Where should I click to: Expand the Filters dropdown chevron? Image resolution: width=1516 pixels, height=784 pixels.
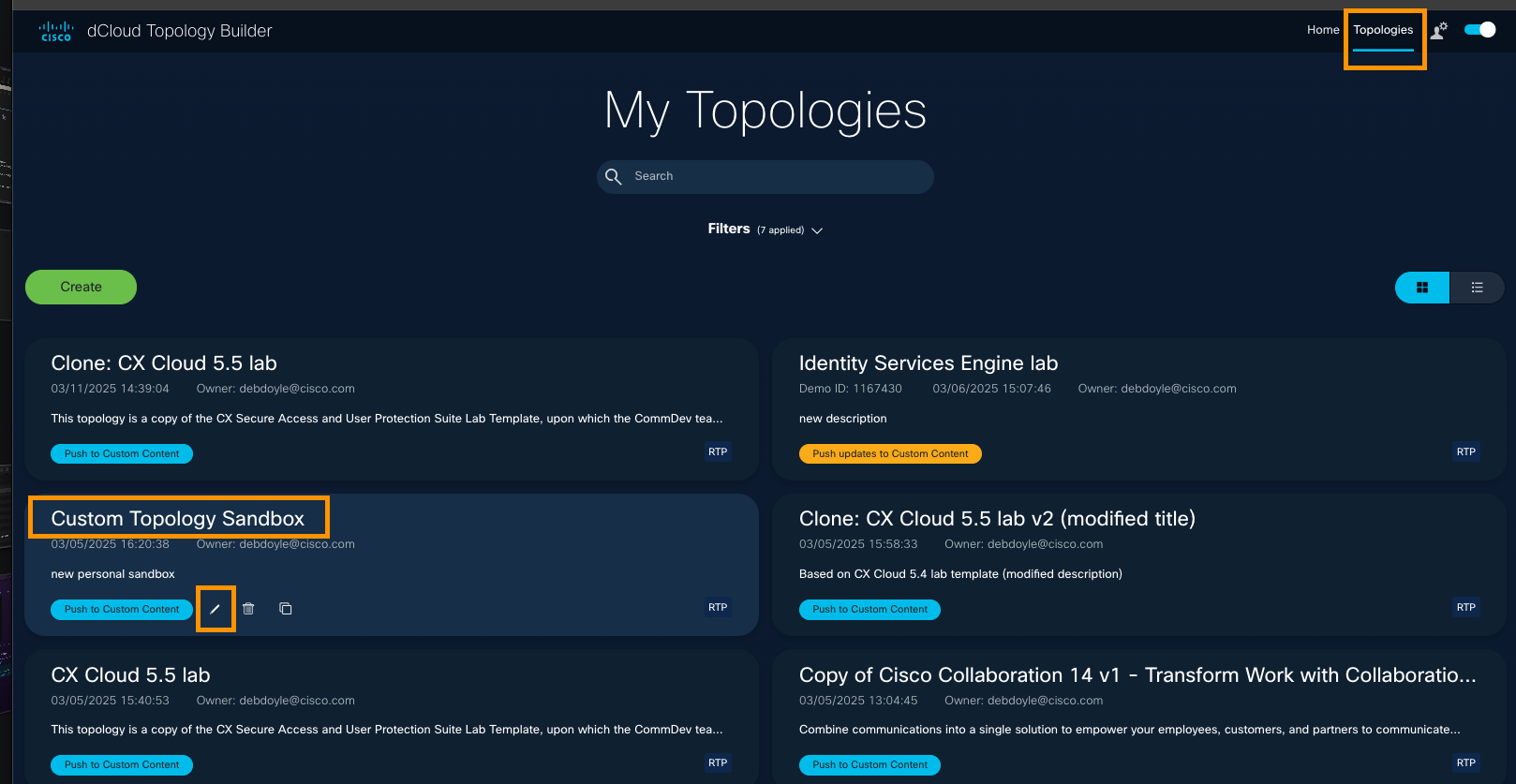817,230
